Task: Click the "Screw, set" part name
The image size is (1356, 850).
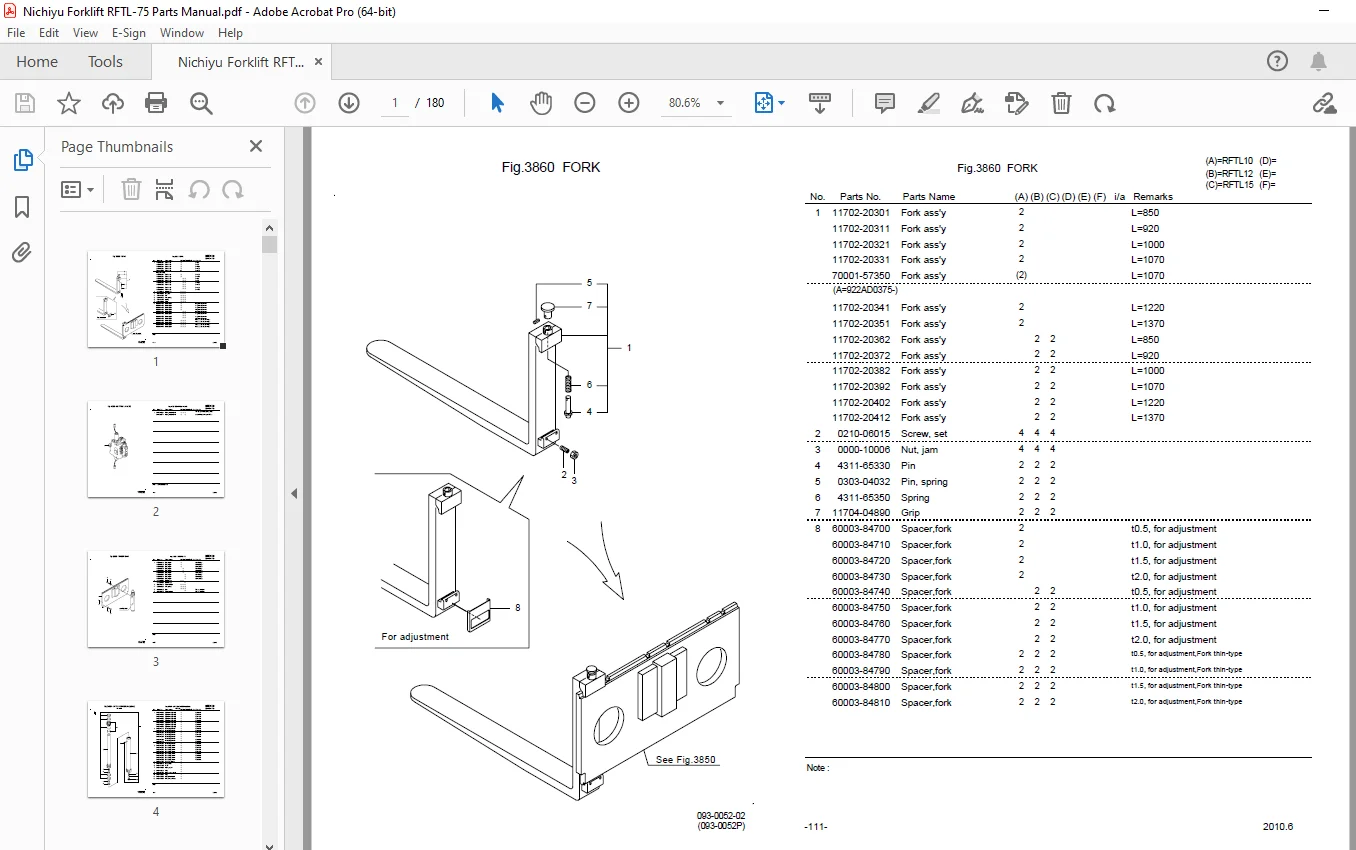Action: 924,434
